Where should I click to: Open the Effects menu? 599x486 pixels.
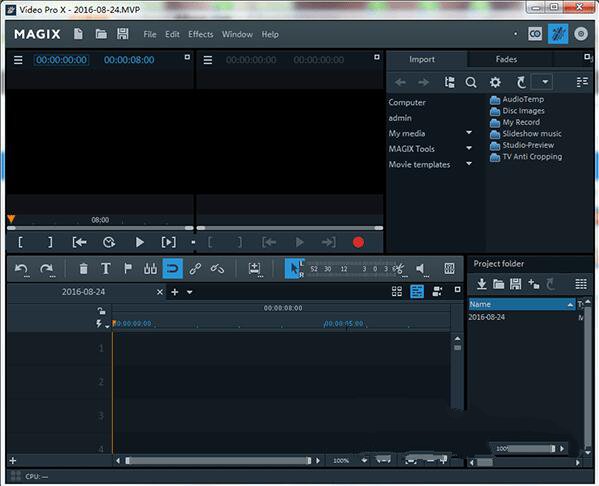[201, 34]
